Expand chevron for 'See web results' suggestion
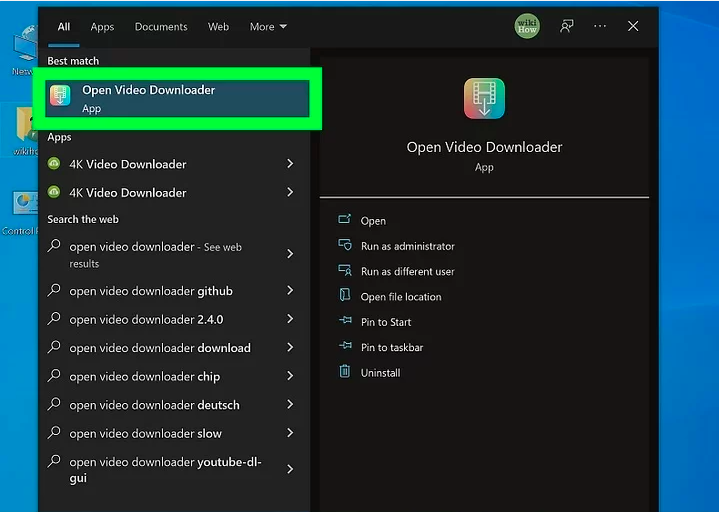 click(290, 254)
